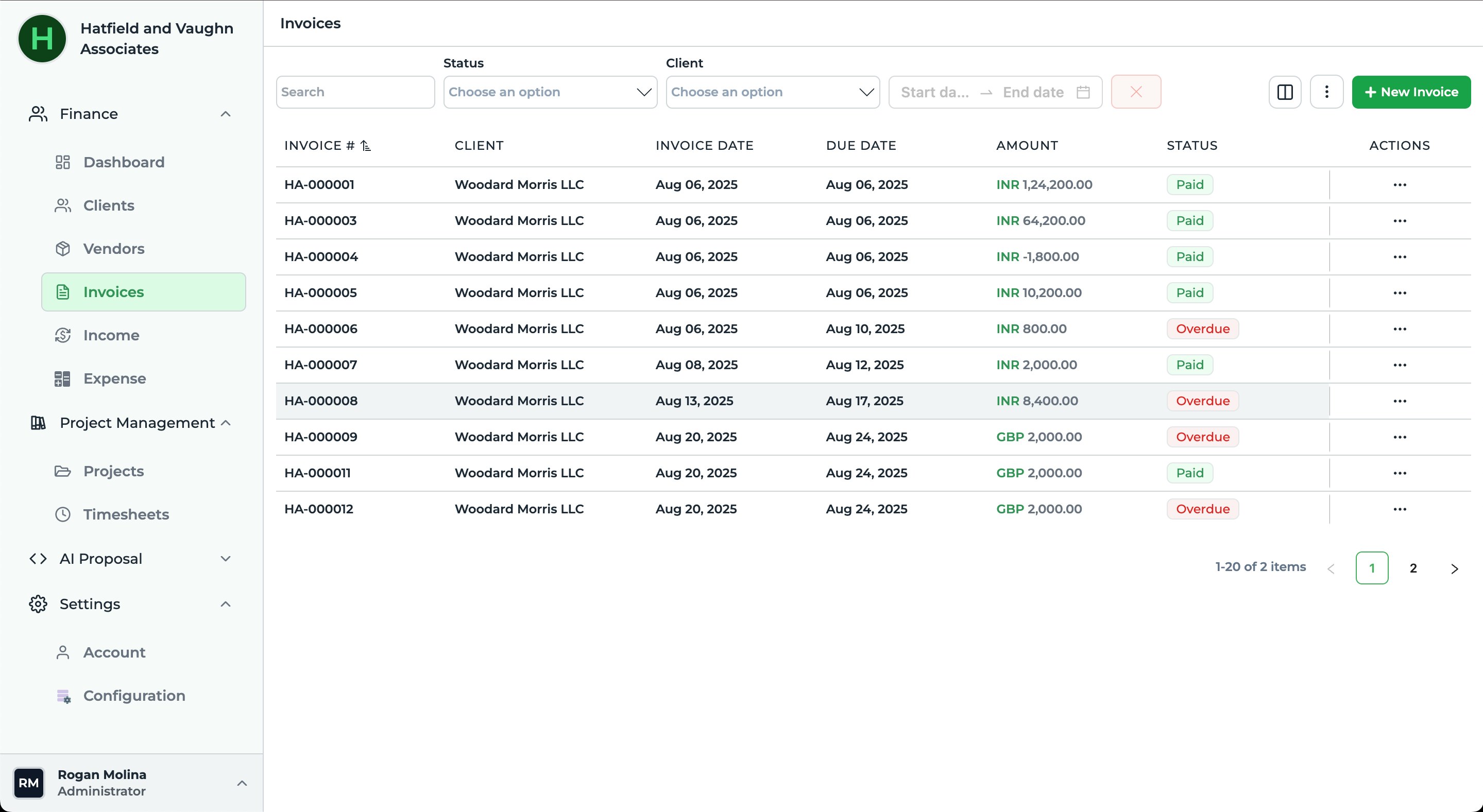Sort by the Invoice # sort icon
This screenshot has width=1483, height=812.
(x=366, y=146)
